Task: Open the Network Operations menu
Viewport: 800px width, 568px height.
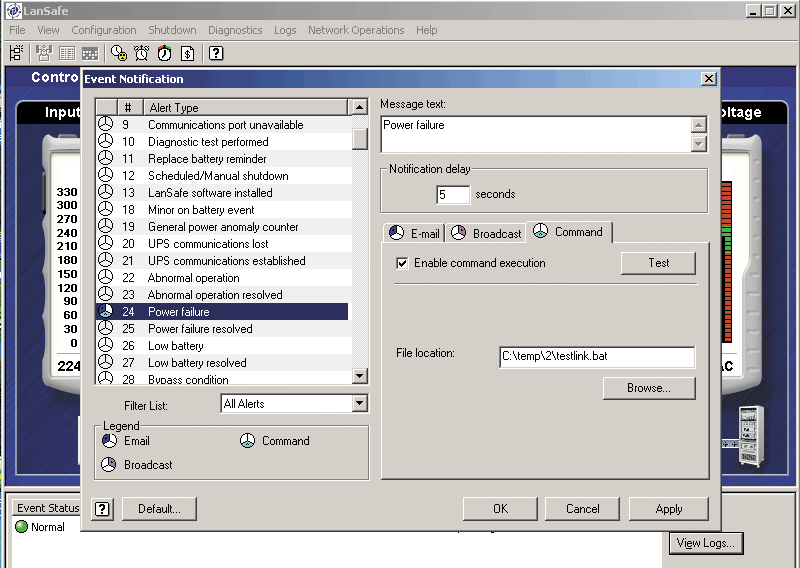Action: point(356,30)
